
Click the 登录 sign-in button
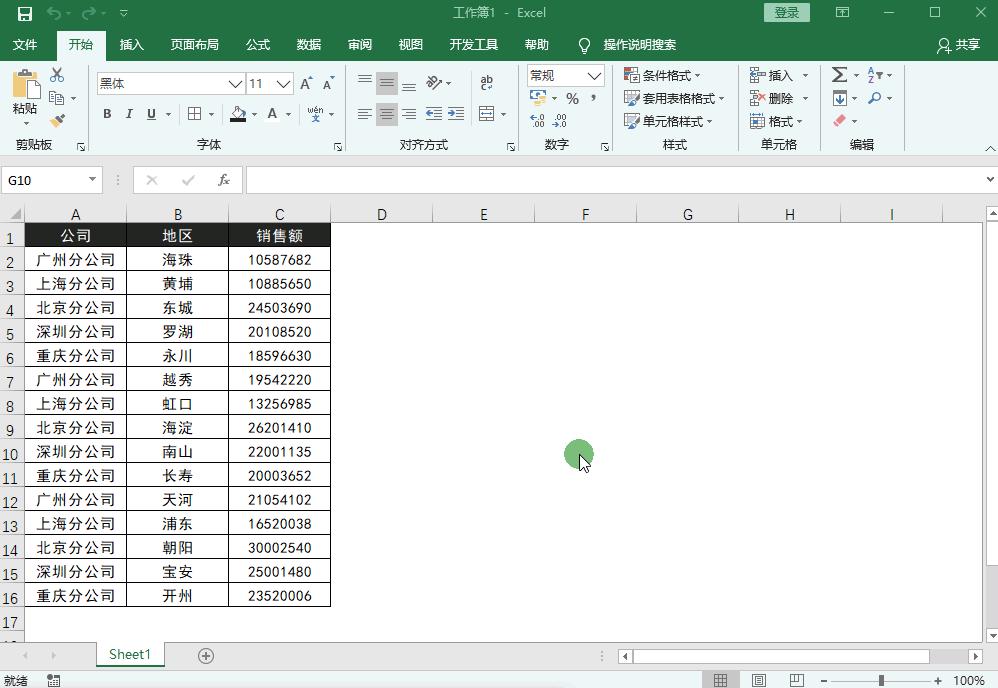(x=786, y=12)
